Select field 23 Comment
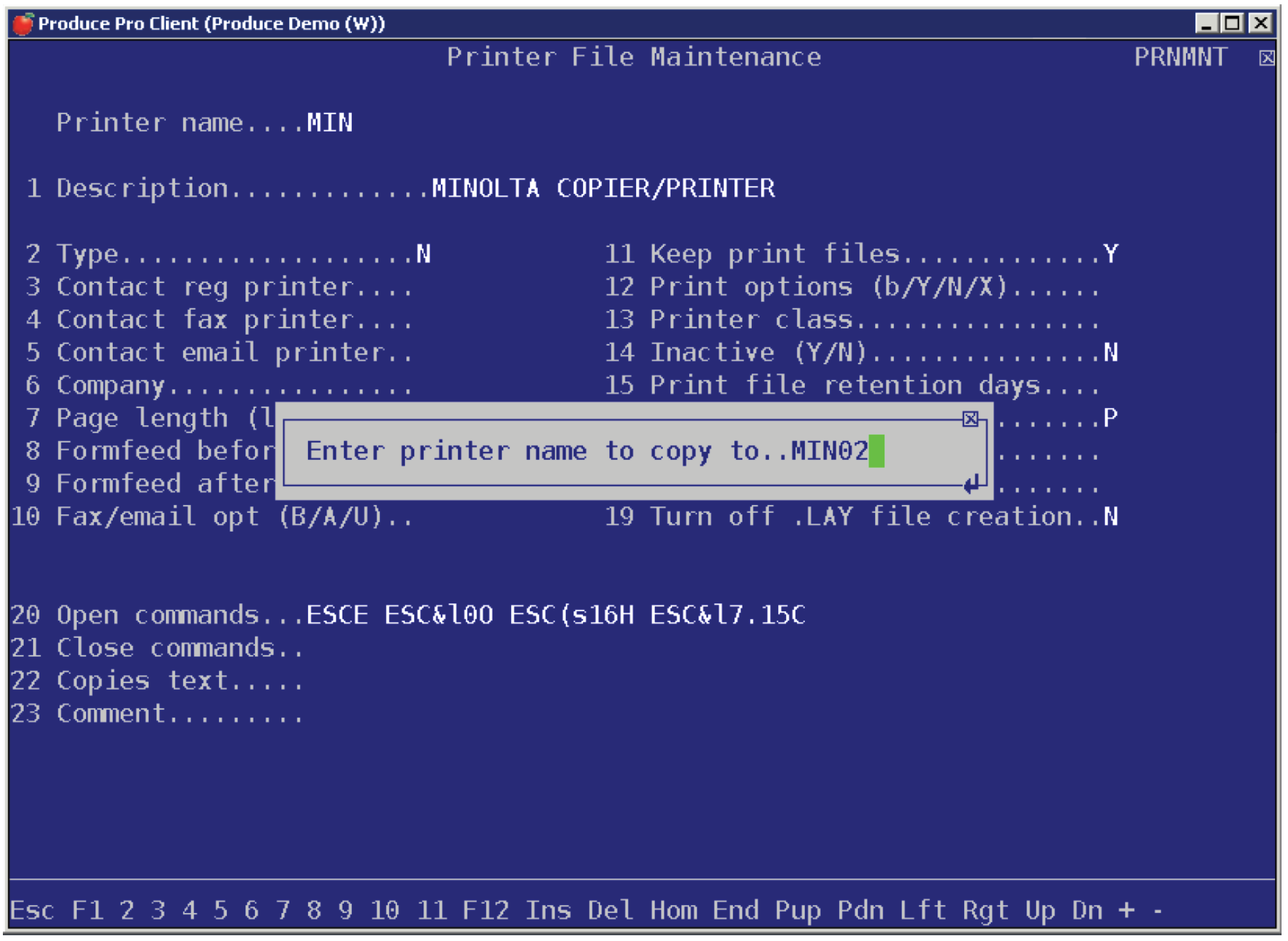The height and width of the screenshot is (941, 1288). (157, 714)
